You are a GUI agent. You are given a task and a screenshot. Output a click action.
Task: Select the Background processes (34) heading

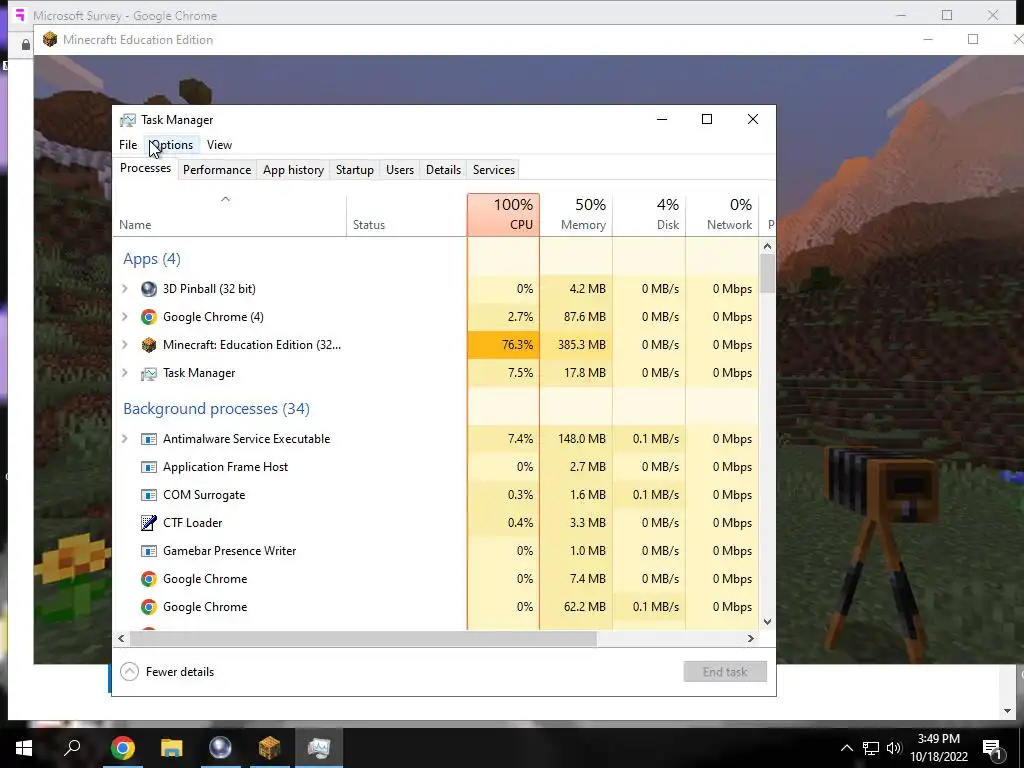[216, 409]
